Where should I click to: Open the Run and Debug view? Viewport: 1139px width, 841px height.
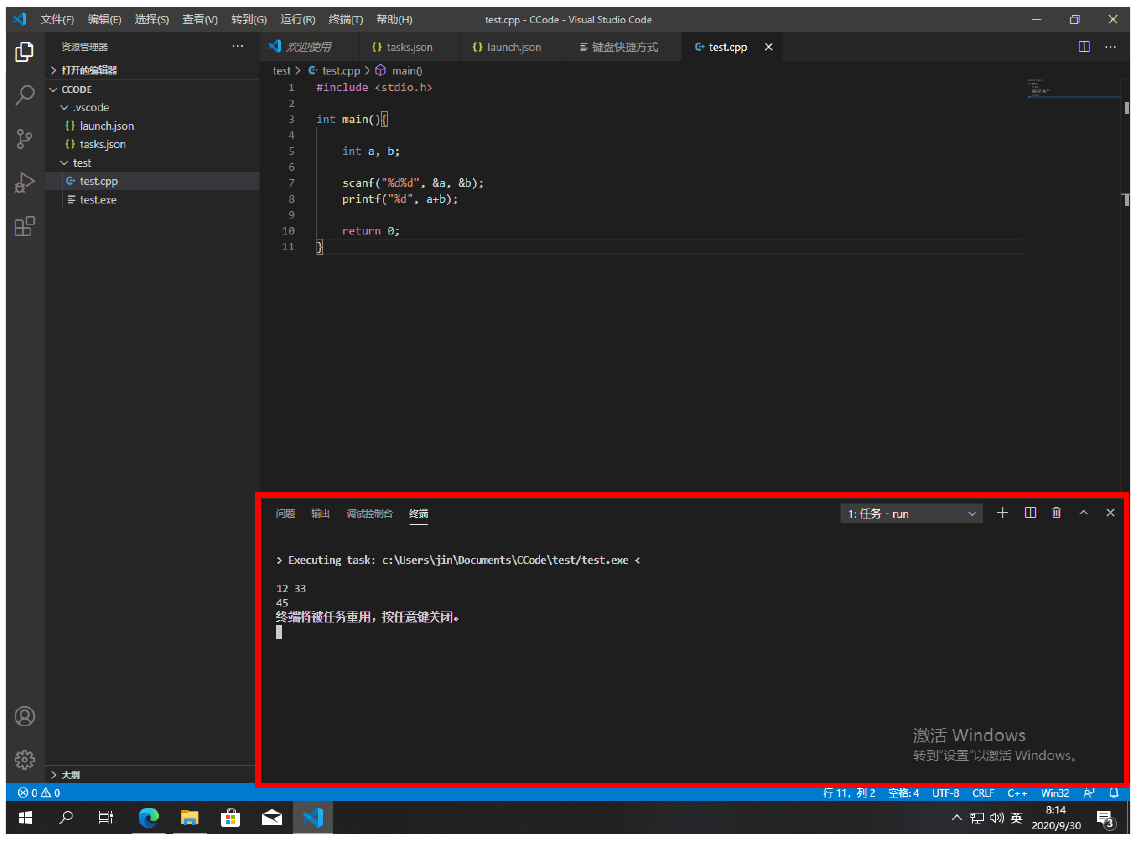pyautogui.click(x=25, y=183)
